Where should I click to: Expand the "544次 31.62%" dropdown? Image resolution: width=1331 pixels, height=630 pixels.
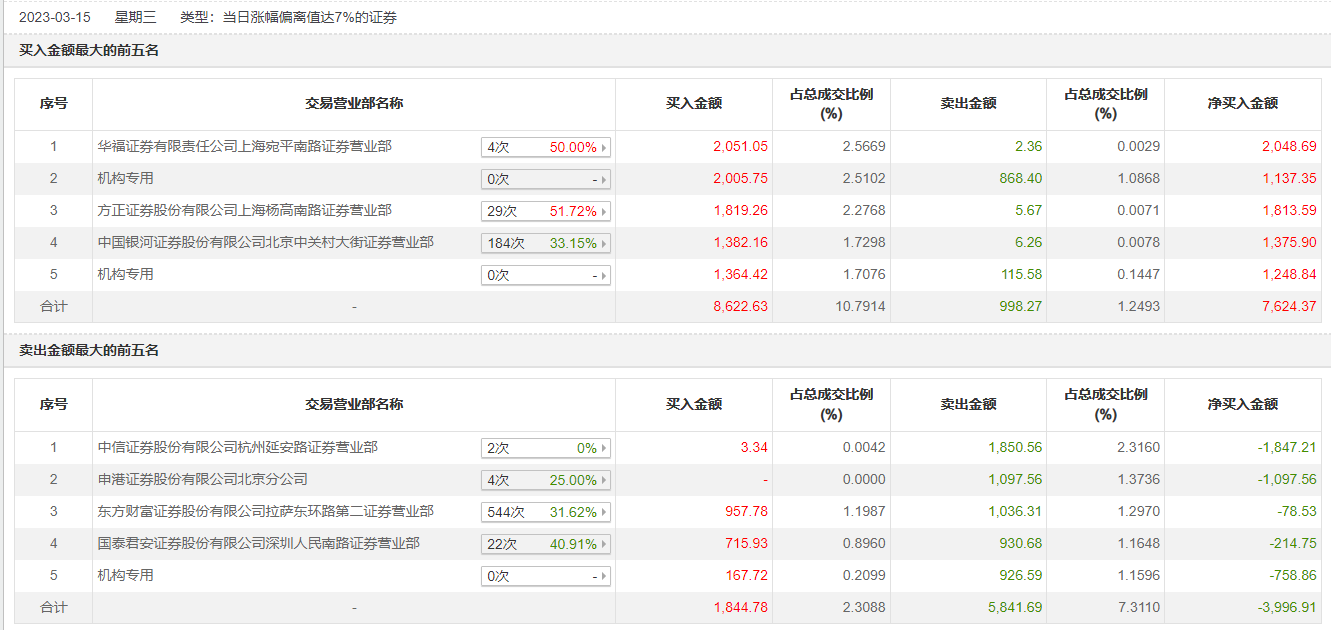click(546, 512)
